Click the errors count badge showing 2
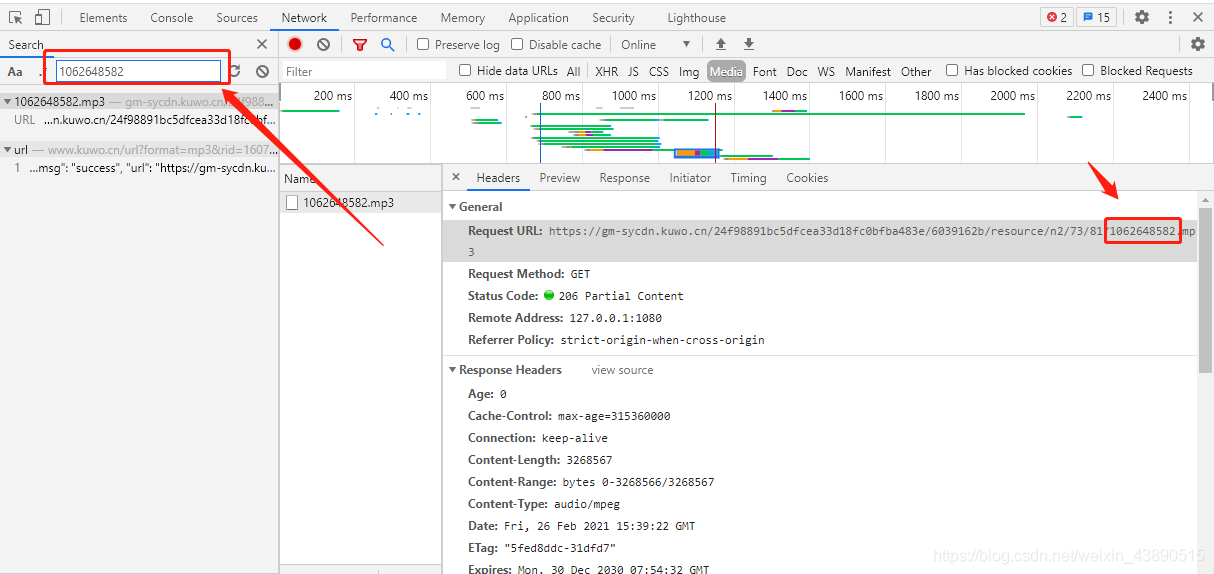The width and height of the screenshot is (1214, 574). [1056, 17]
